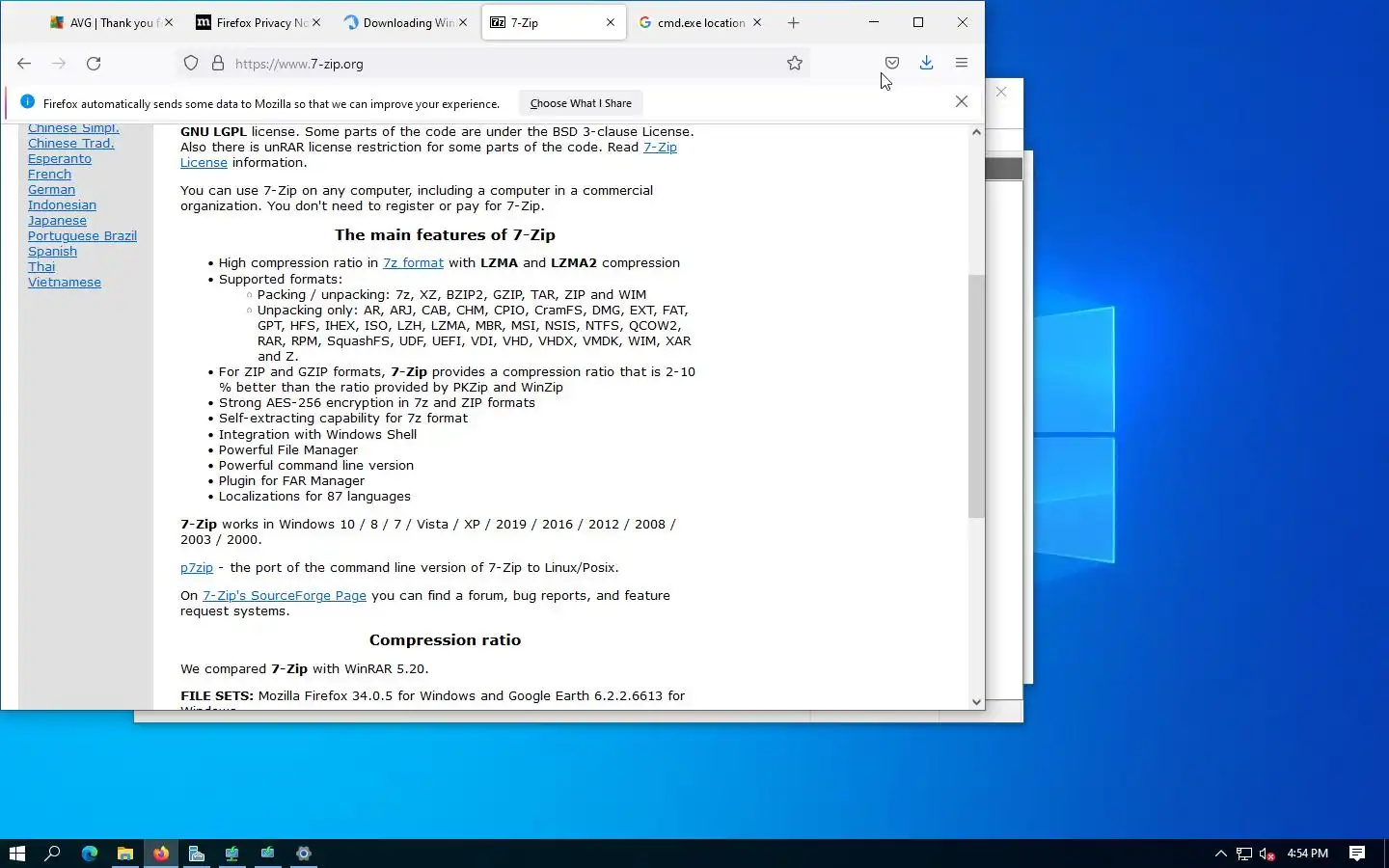Open French language link
This screenshot has height=868, width=1389.
pyautogui.click(x=49, y=175)
